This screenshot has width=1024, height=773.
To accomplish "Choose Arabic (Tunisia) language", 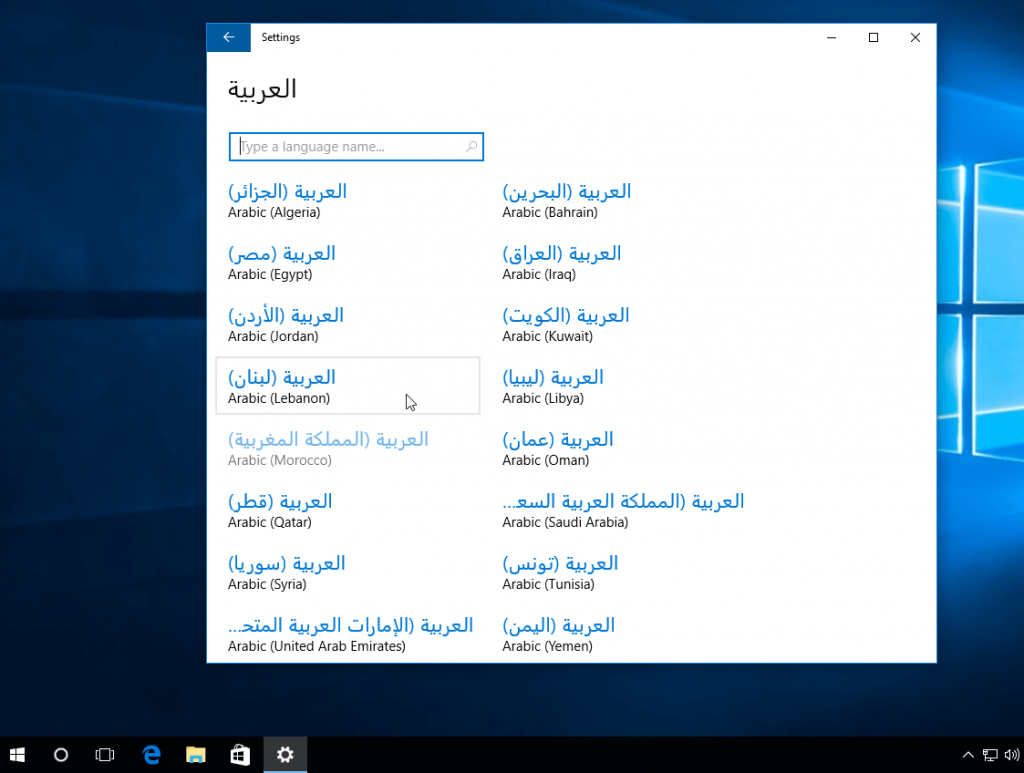I will (560, 572).
